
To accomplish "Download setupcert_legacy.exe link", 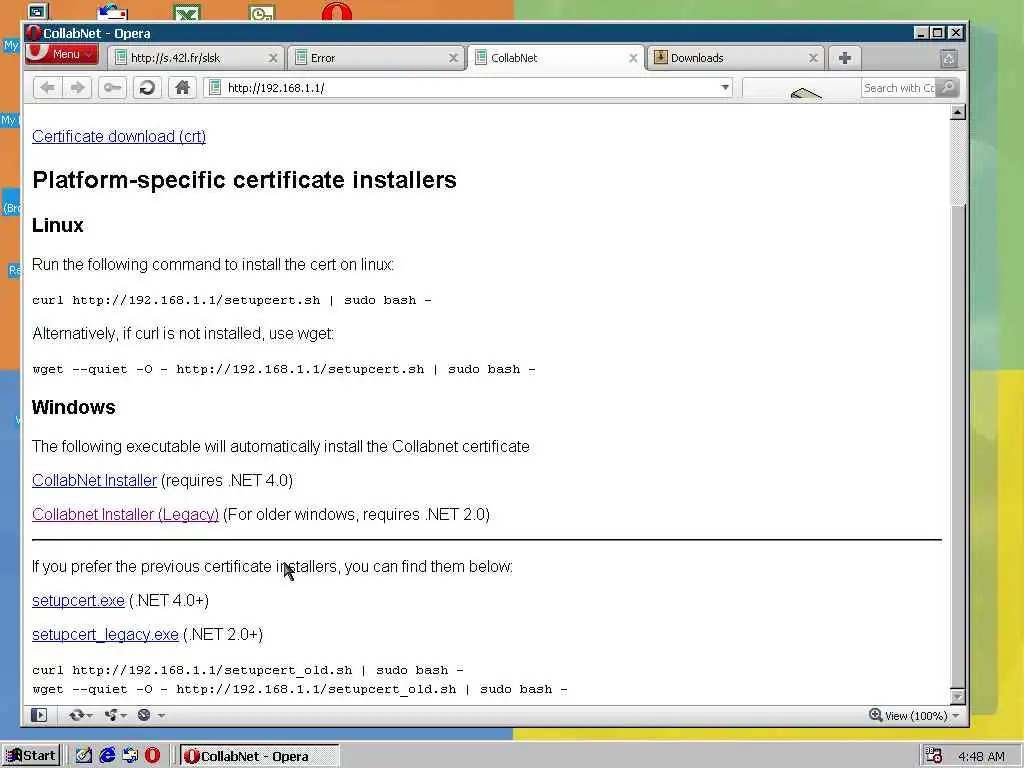I will pos(105,635).
